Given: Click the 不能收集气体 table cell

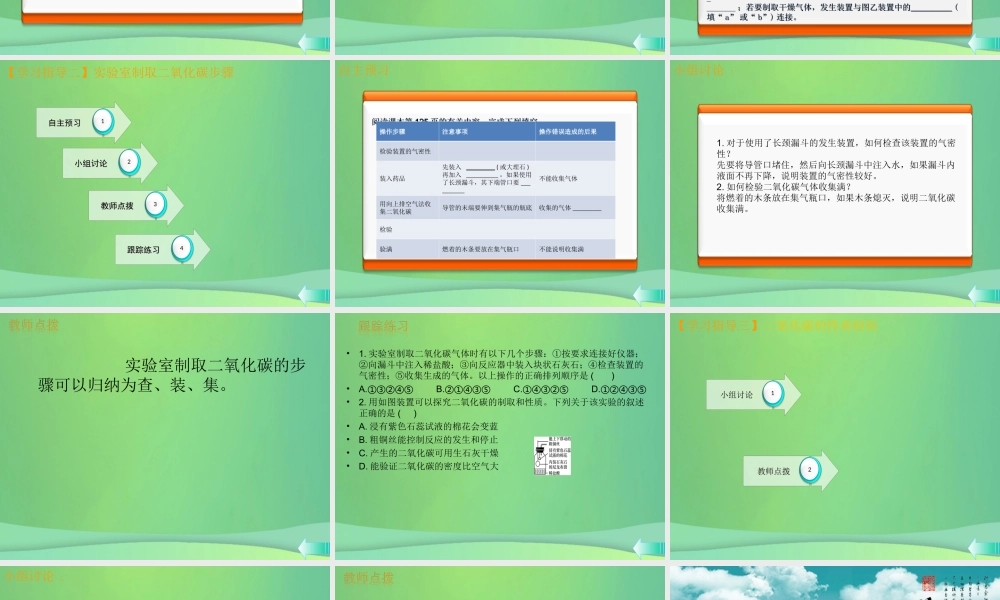Looking at the screenshot, I should coord(575,179).
